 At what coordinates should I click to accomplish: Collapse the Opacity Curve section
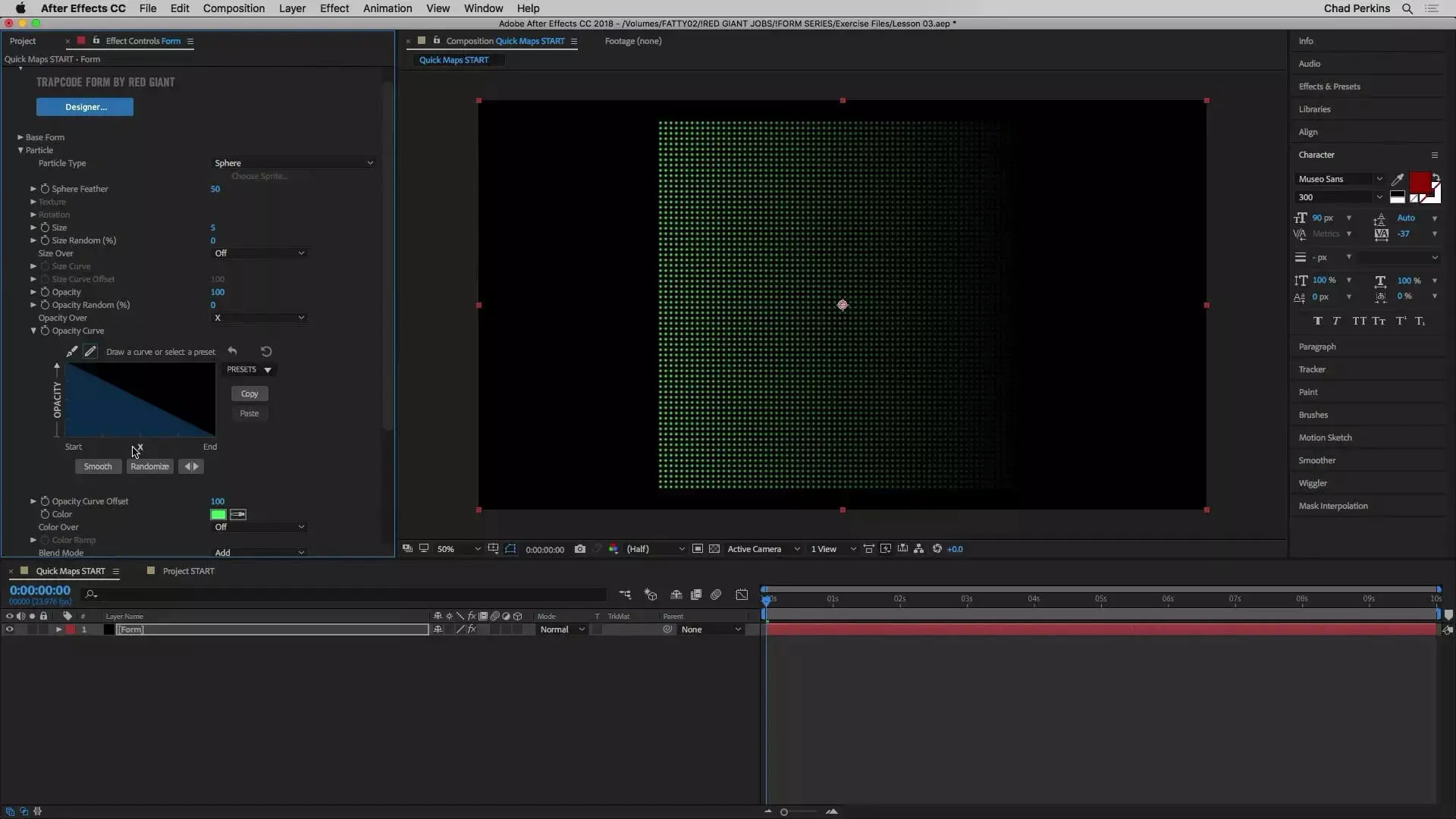pyautogui.click(x=33, y=331)
